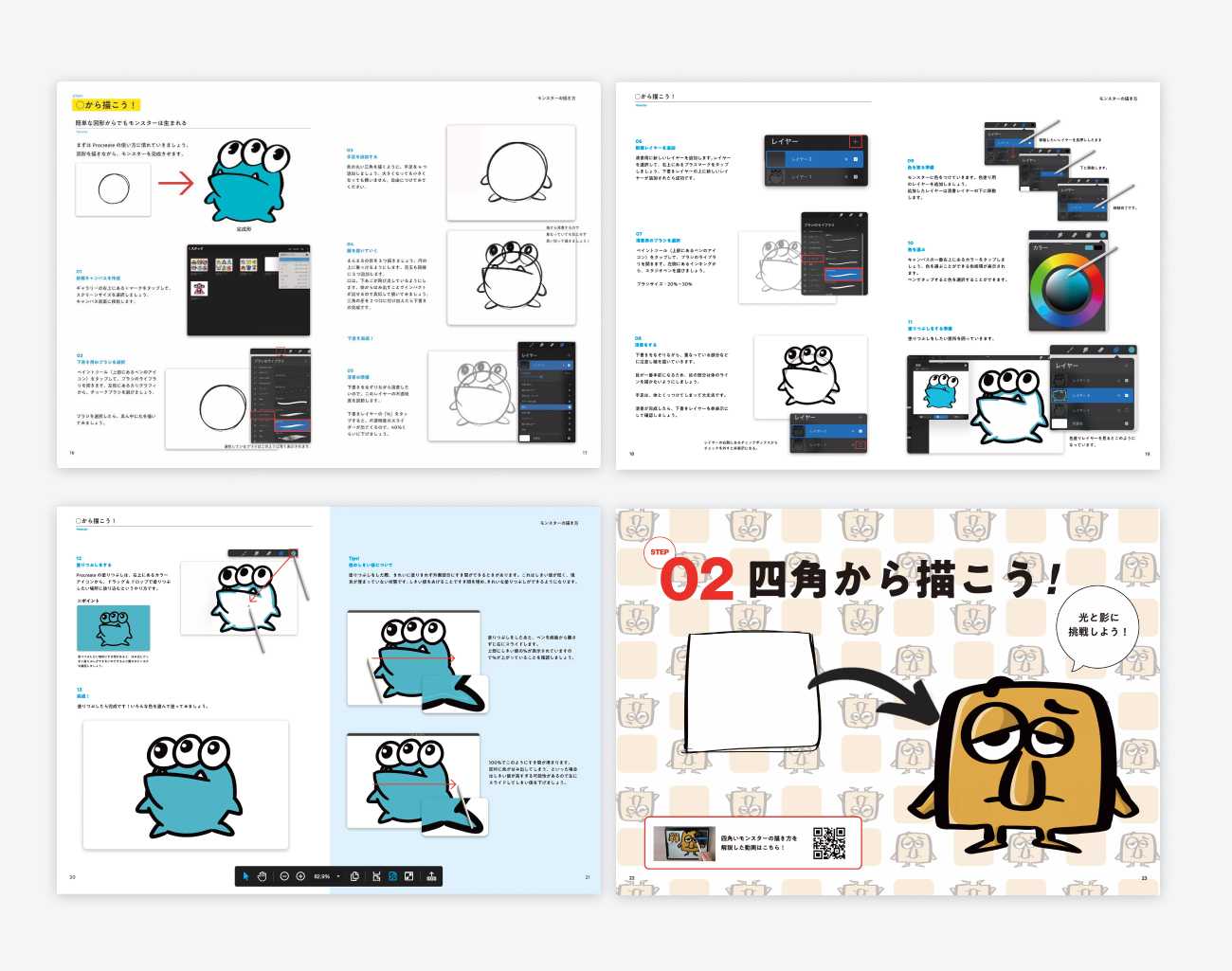Open the video thumbnail beside the QR code
Image resolution: width=1232 pixels, height=971 pixels.
pyautogui.click(x=690, y=843)
